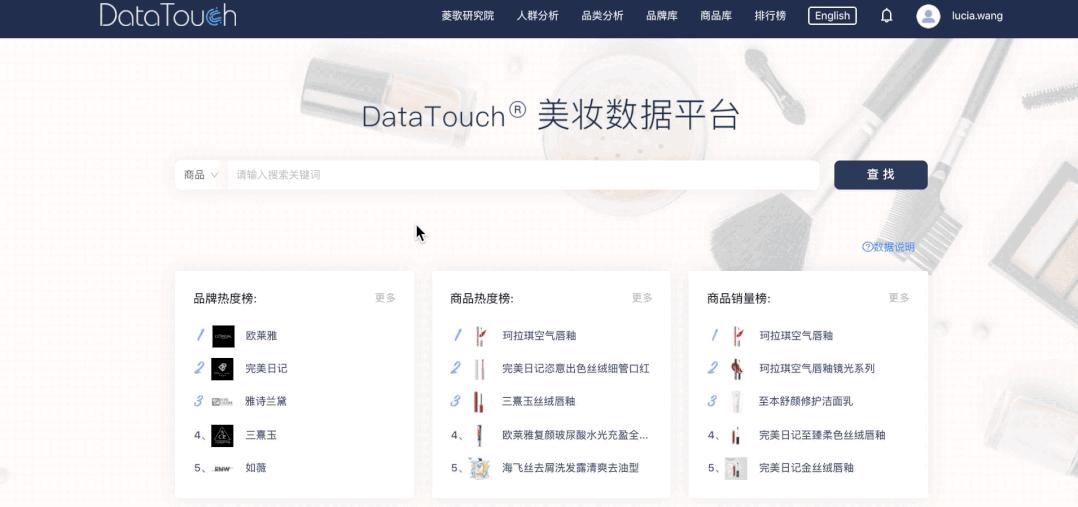The image size is (1078, 507).
Task: Open 三熹玉丝绒唇釉 product
Action: click(x=539, y=402)
